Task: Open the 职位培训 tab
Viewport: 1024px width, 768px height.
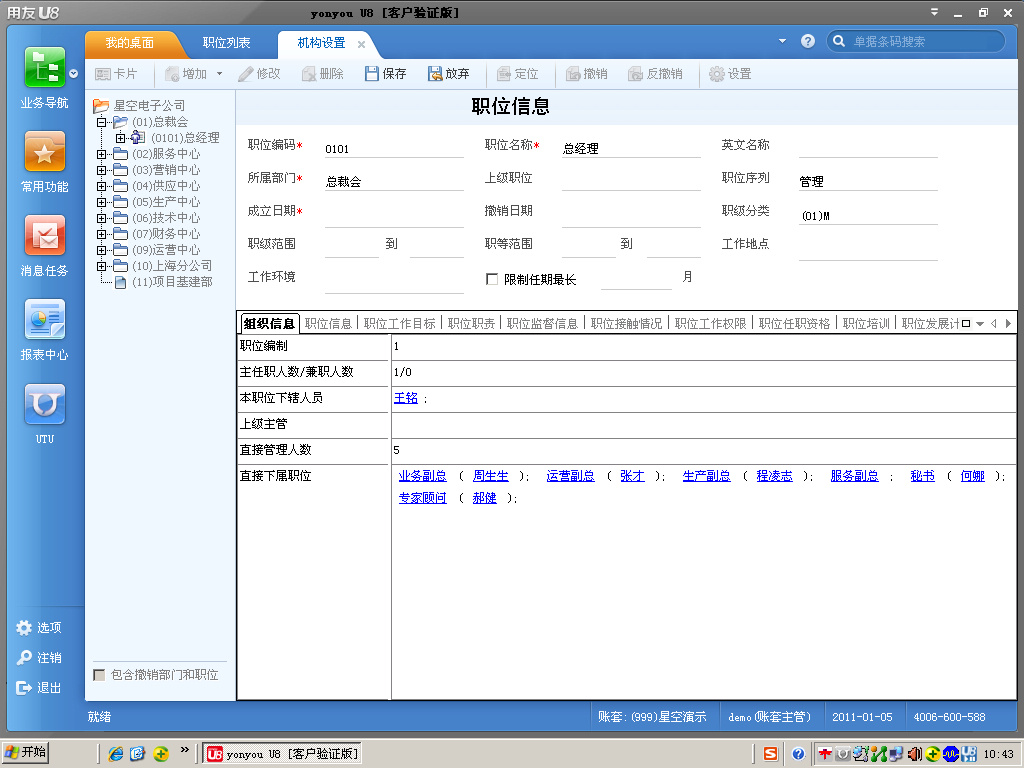Action: click(x=866, y=324)
